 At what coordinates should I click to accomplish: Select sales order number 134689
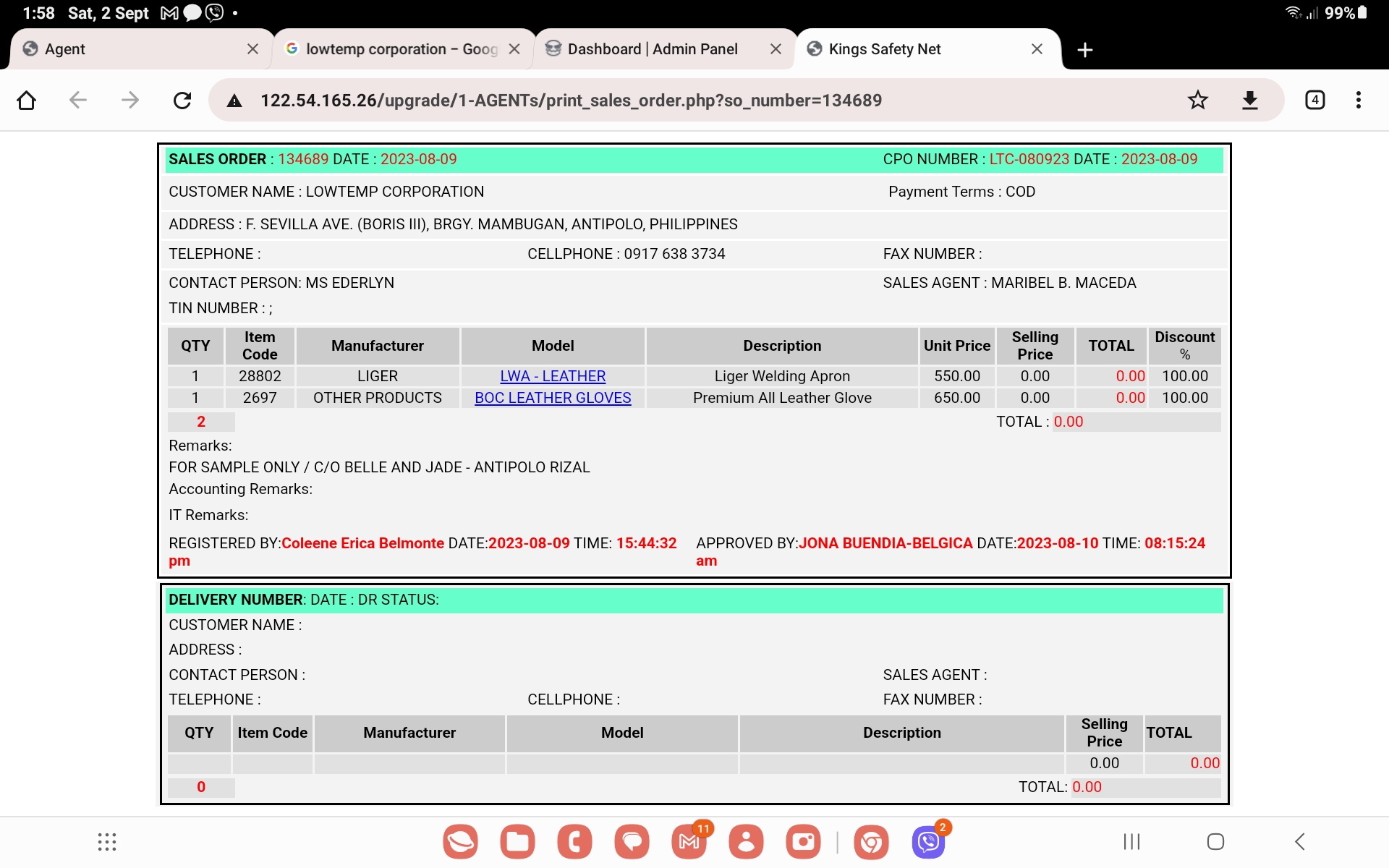point(303,159)
